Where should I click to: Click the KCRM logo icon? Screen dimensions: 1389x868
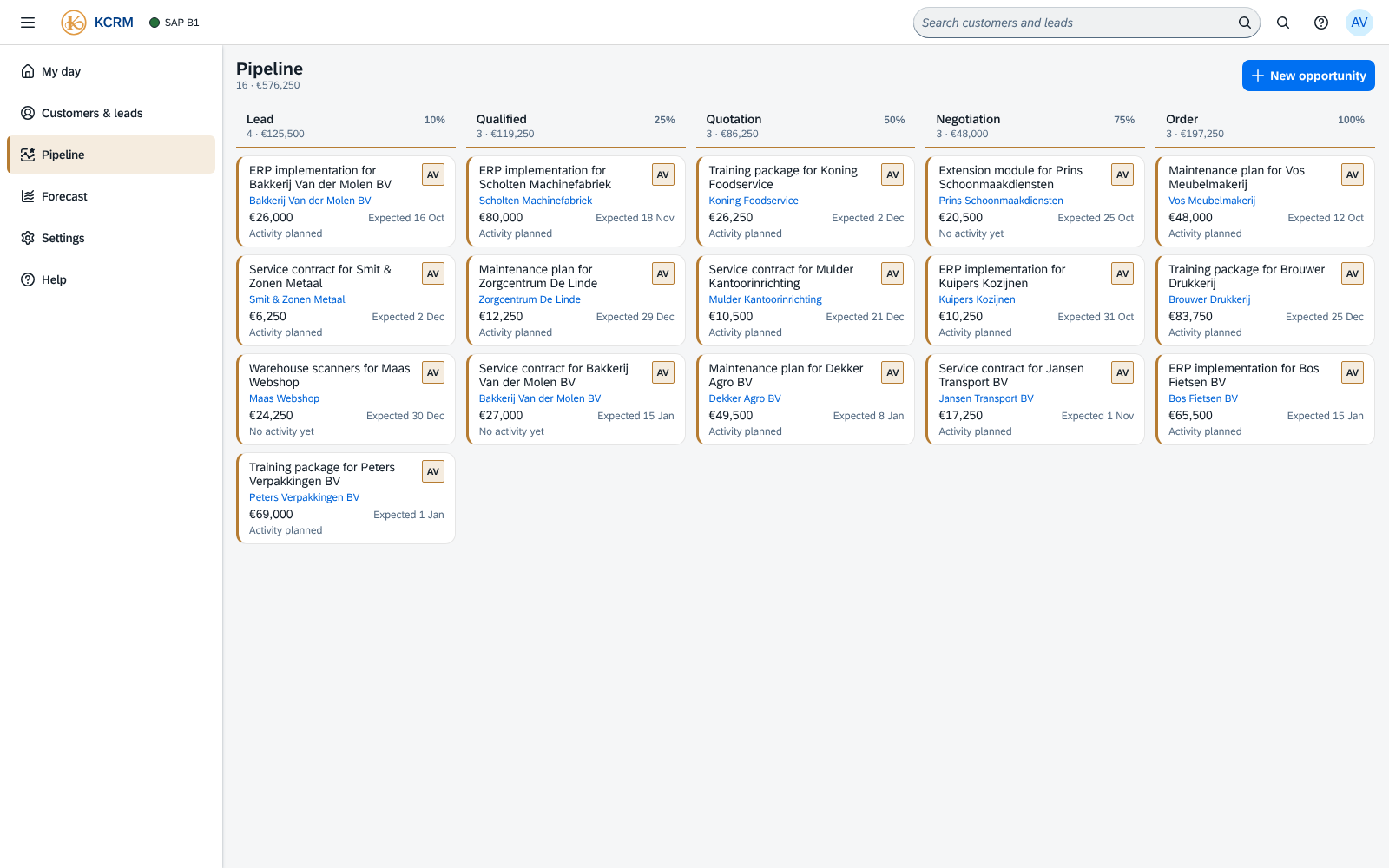[x=74, y=23]
